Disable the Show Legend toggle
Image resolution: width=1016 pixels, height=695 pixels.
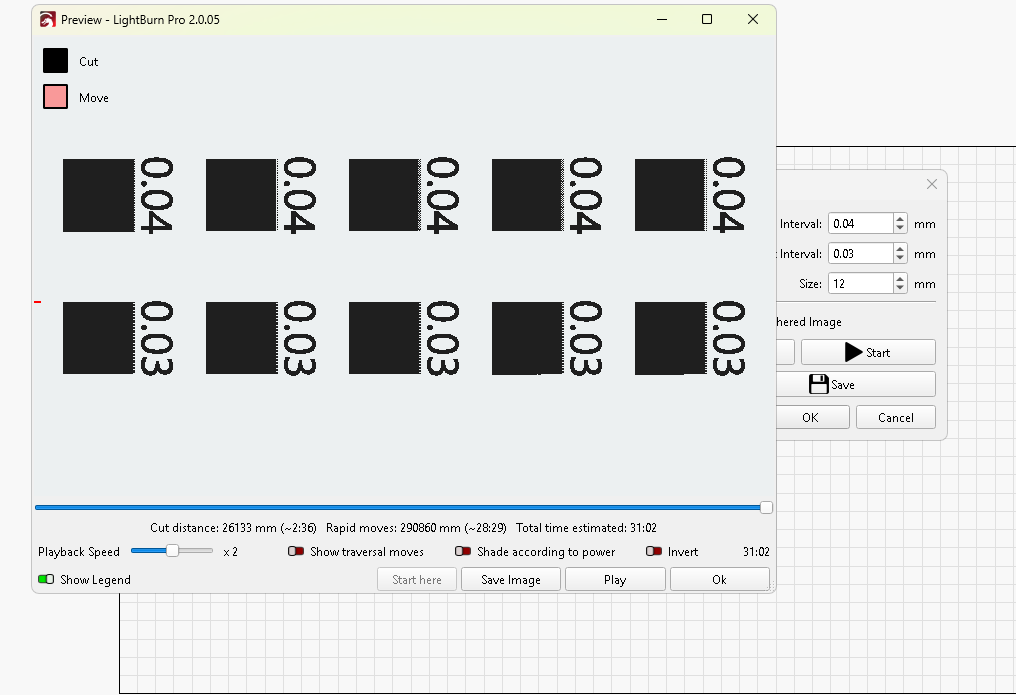(47, 579)
